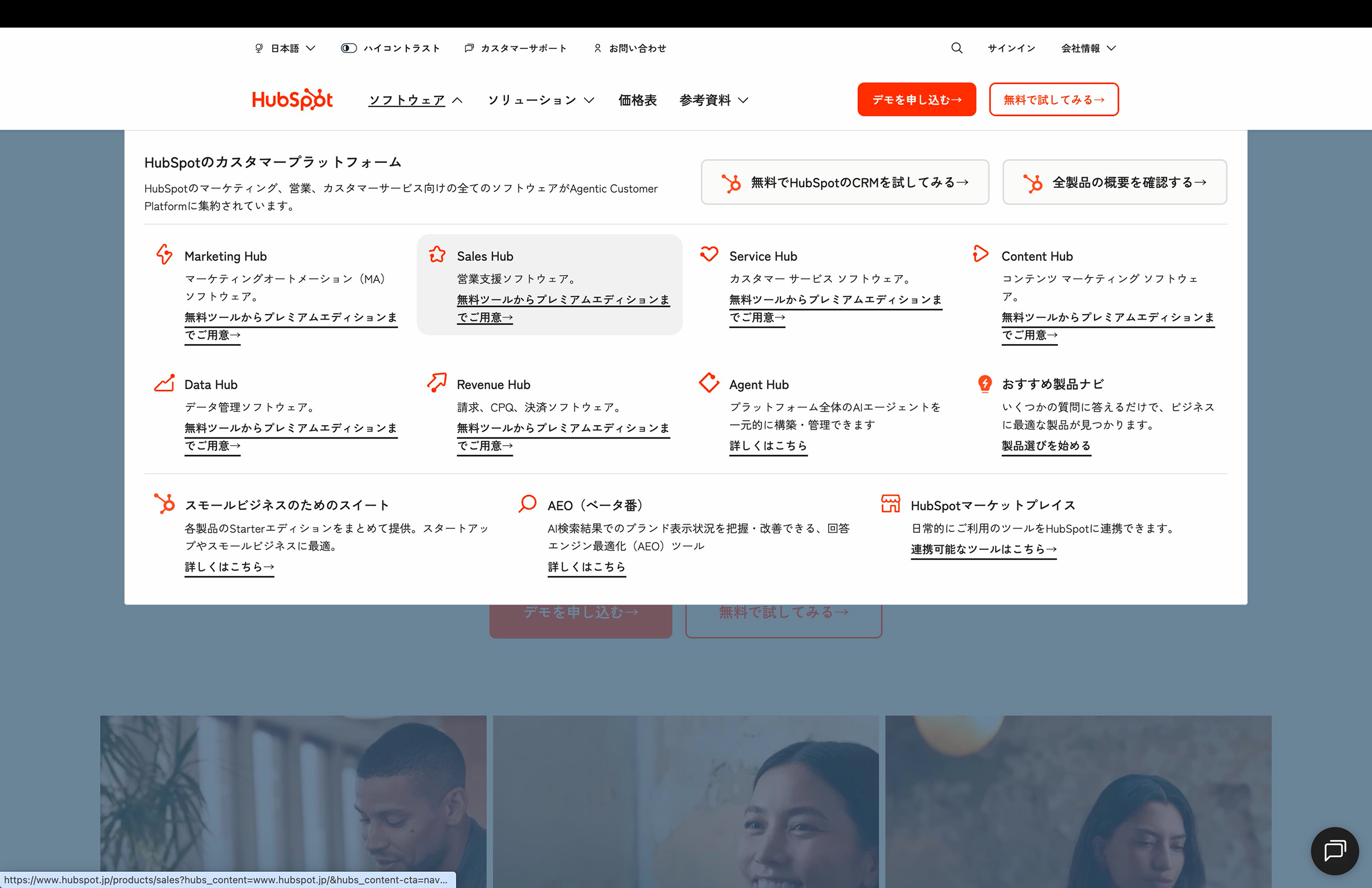Click the man with plant photo
Viewport: 1372px width, 888px height.
(293, 801)
